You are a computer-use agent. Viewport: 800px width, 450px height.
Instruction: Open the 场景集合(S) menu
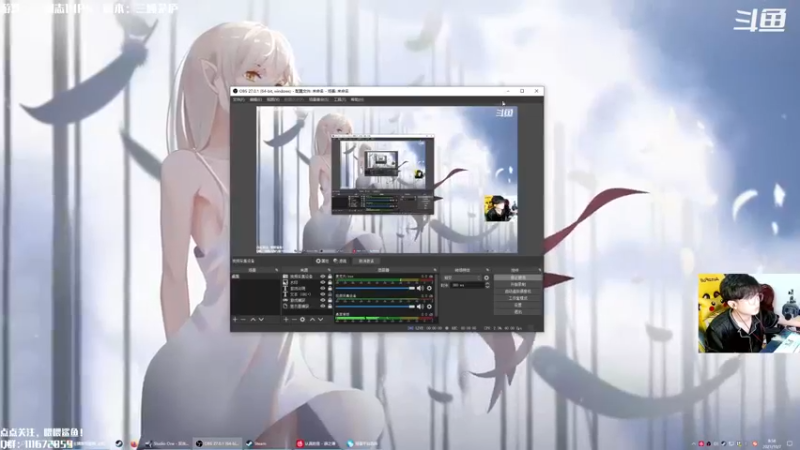point(318,99)
